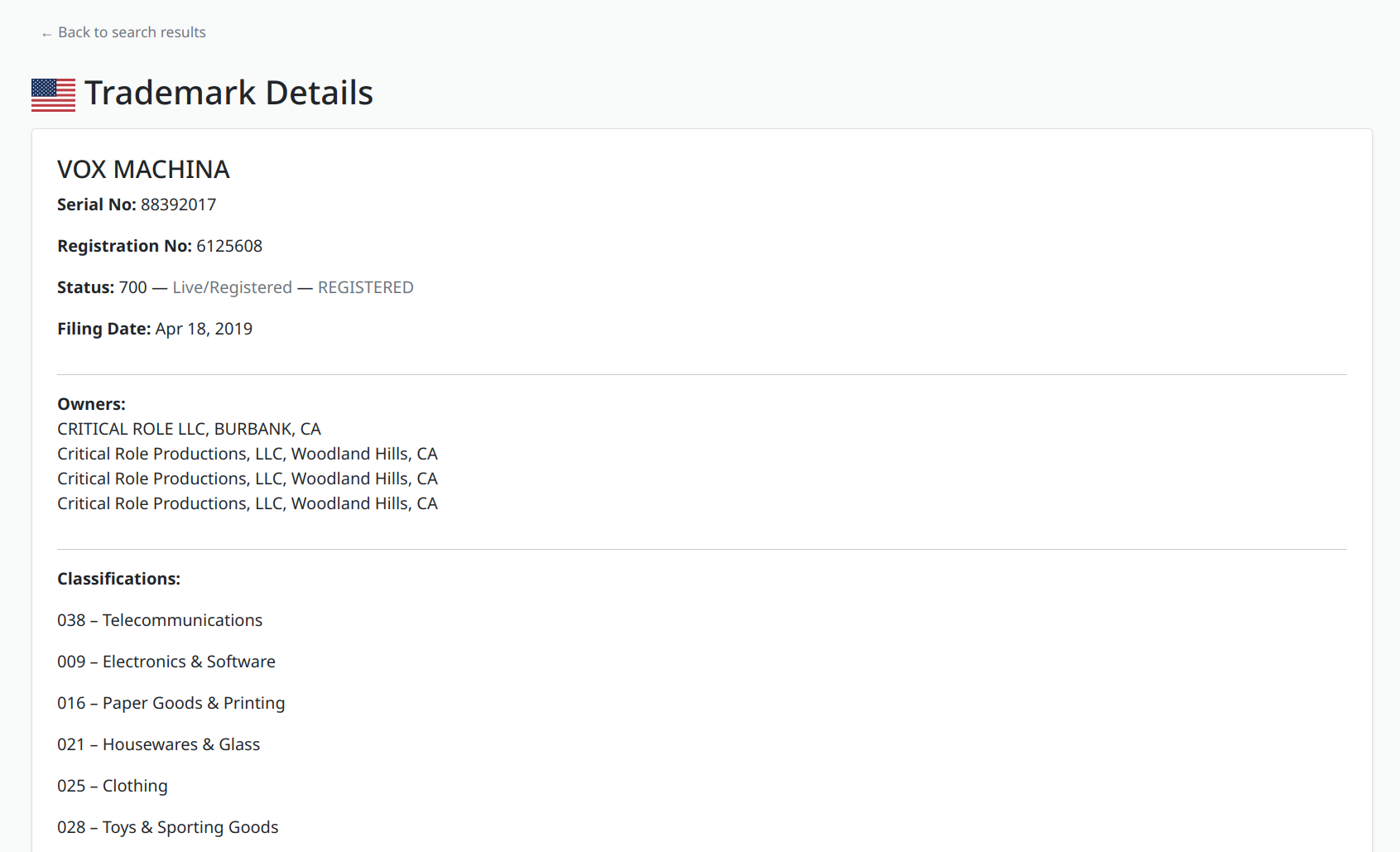
Task: Click the Live/Registered status link
Action: point(232,287)
